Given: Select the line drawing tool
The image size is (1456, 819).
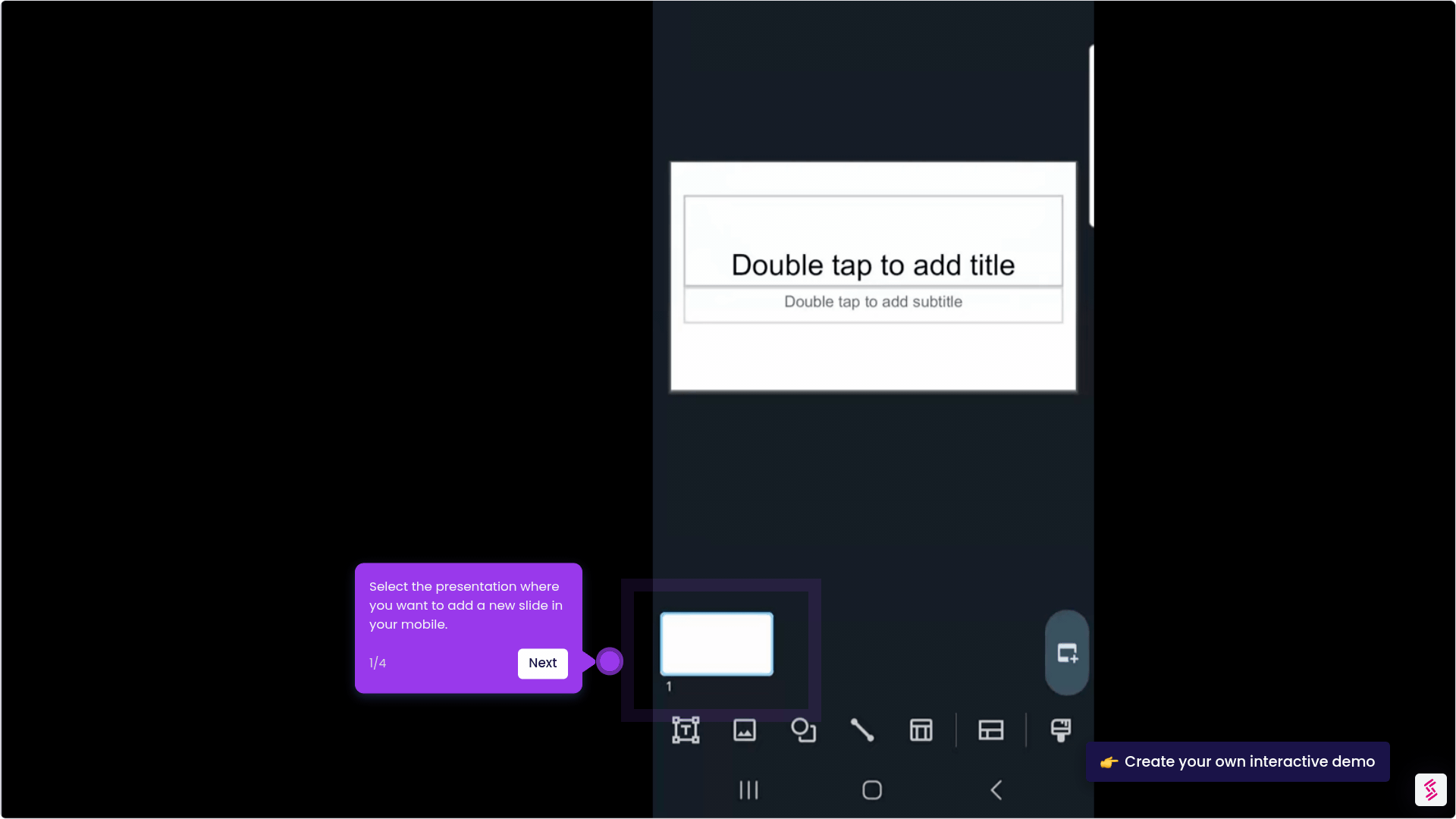Looking at the screenshot, I should [x=862, y=730].
